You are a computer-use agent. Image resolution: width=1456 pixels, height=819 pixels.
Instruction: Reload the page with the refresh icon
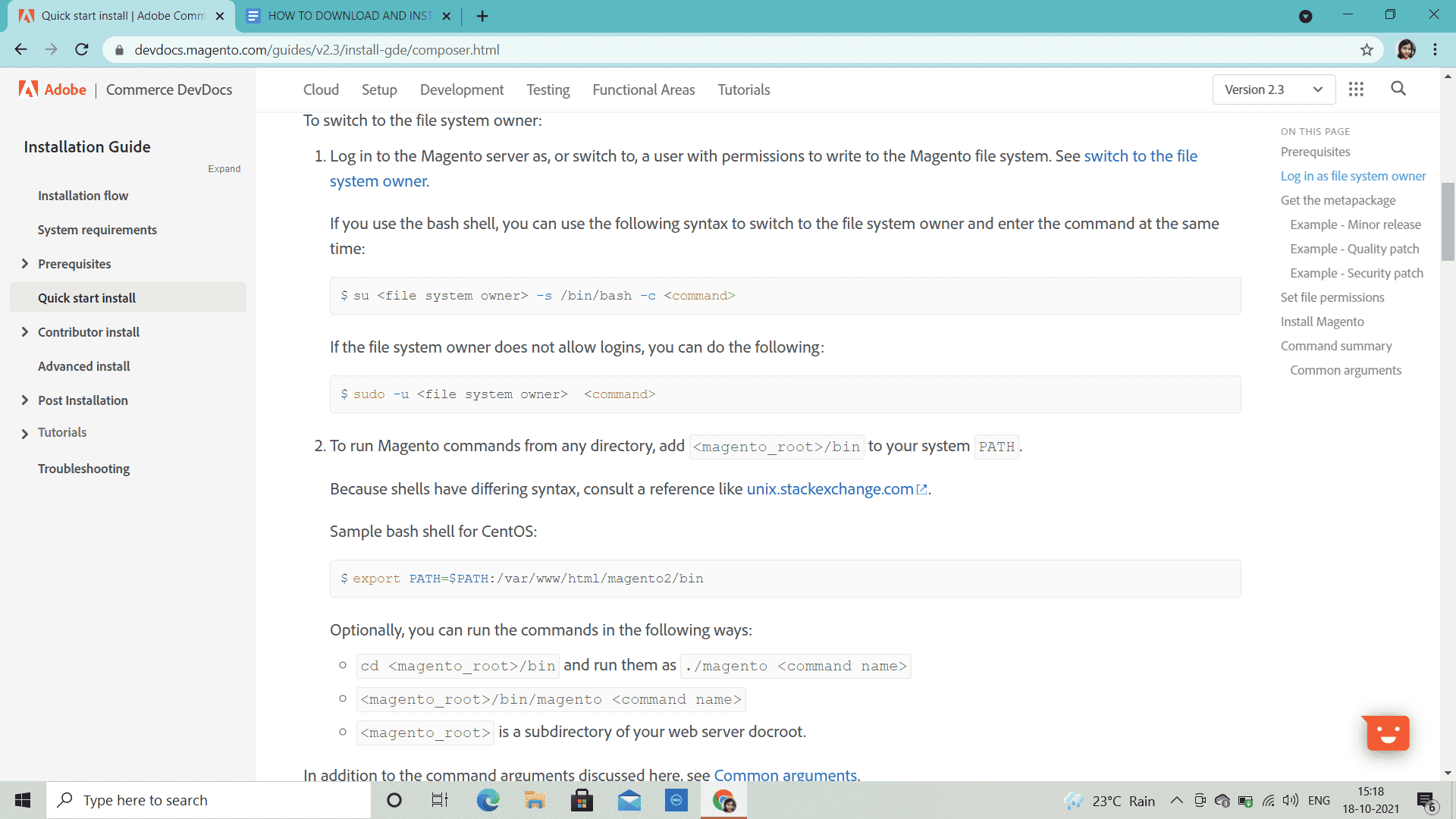point(82,49)
